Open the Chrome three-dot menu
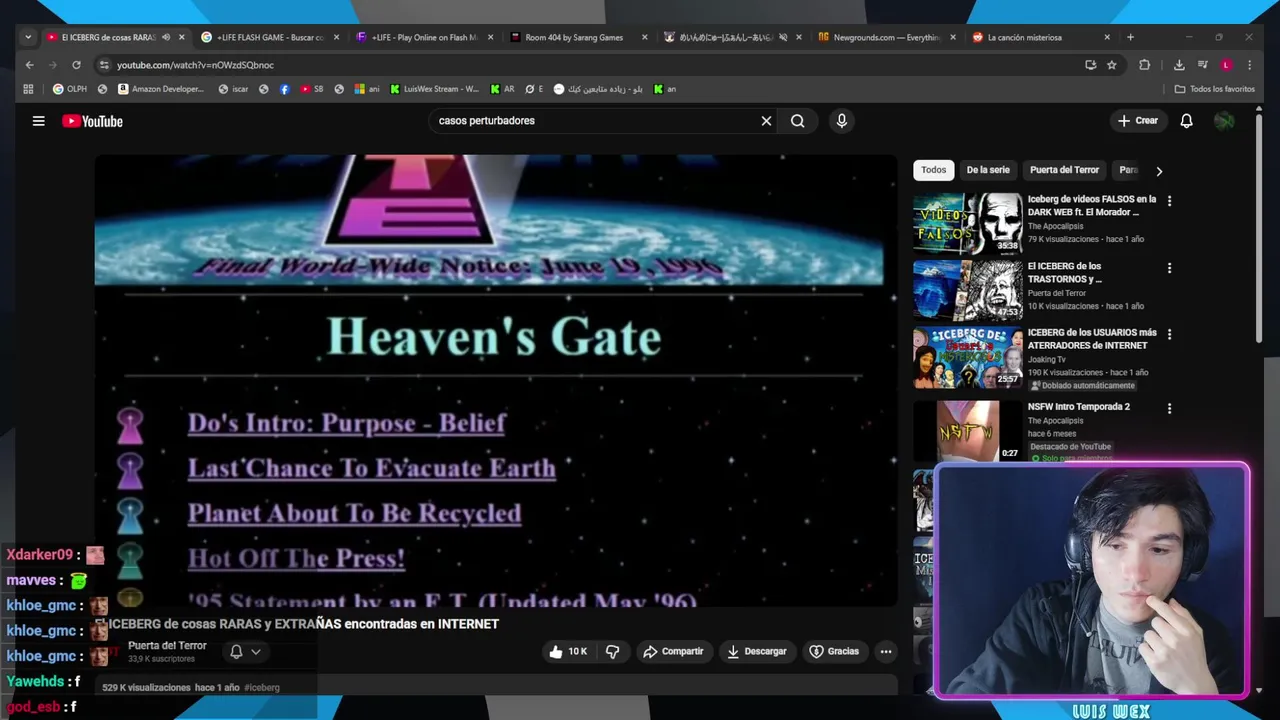Screen dimensions: 1280x720 coord(1249,65)
